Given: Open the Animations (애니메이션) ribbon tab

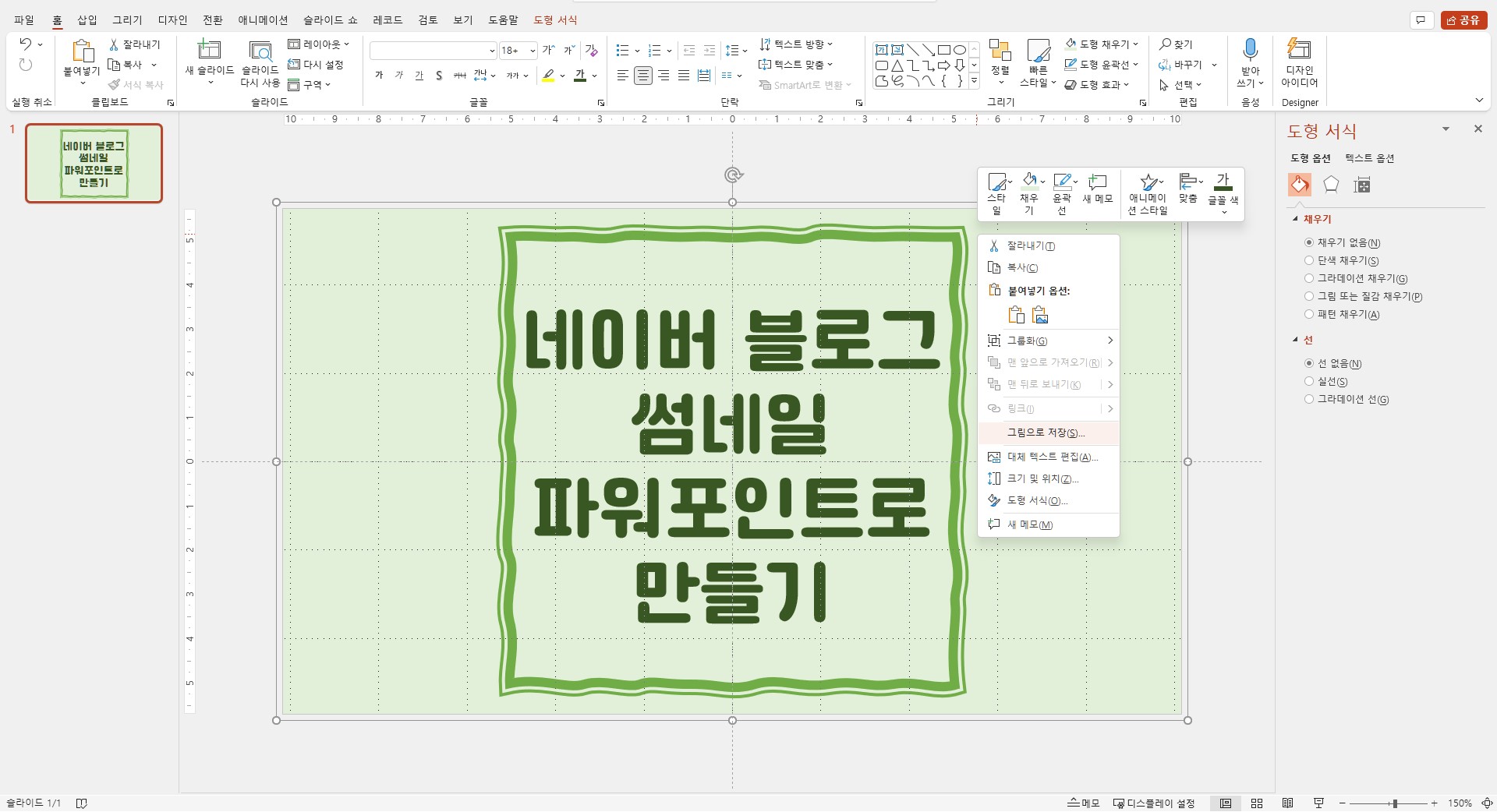Looking at the screenshot, I should pos(263,20).
